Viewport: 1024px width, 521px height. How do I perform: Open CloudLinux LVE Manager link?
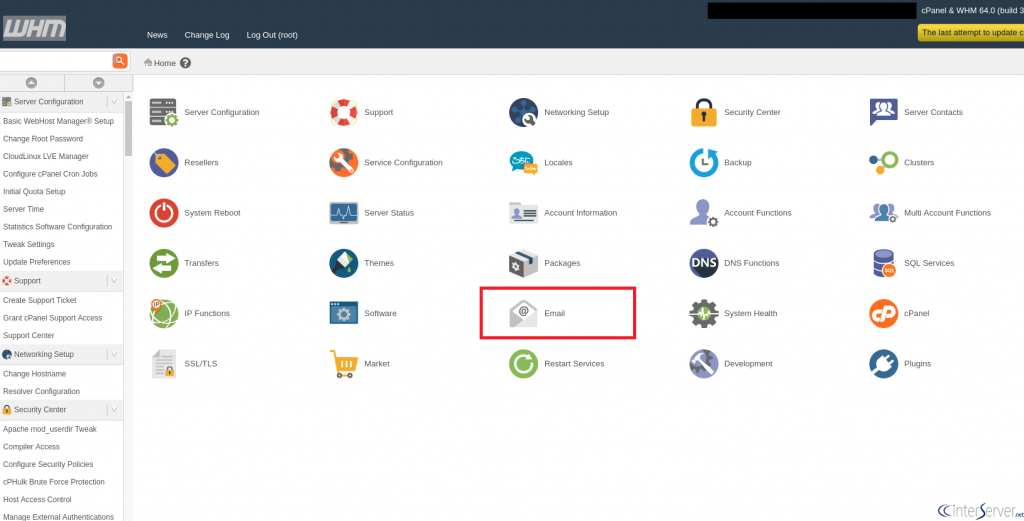[x=46, y=157]
